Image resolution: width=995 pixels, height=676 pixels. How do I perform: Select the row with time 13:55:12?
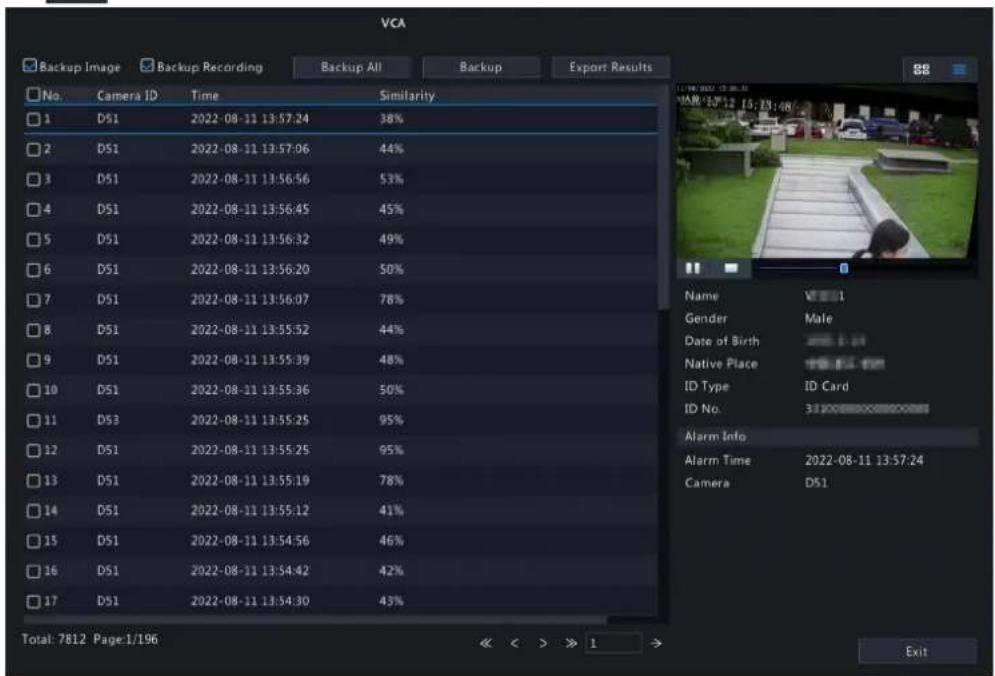(341, 511)
